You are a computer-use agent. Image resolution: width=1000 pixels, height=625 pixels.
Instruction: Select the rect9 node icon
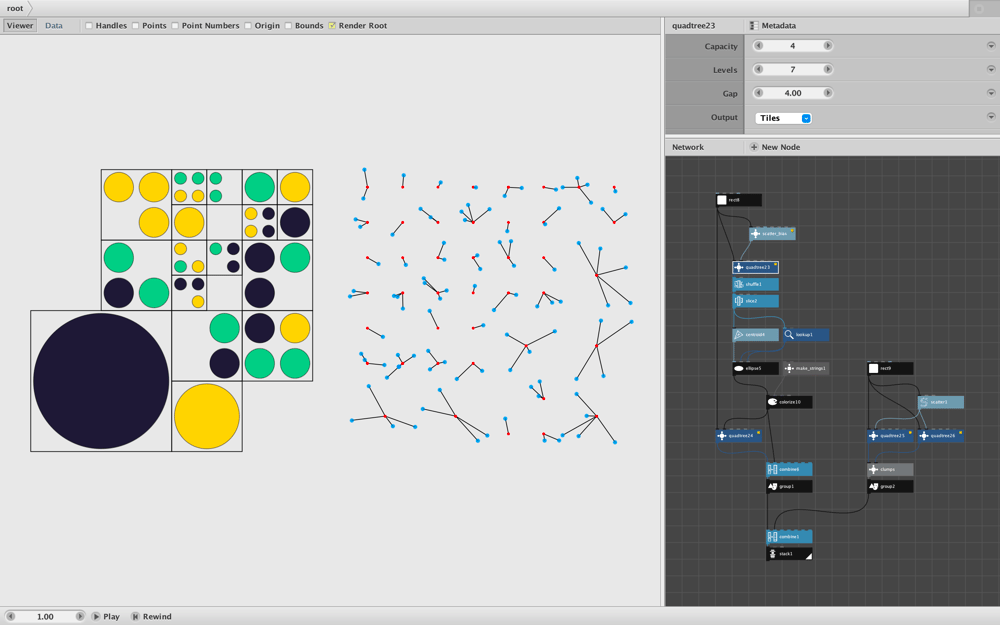tap(874, 368)
